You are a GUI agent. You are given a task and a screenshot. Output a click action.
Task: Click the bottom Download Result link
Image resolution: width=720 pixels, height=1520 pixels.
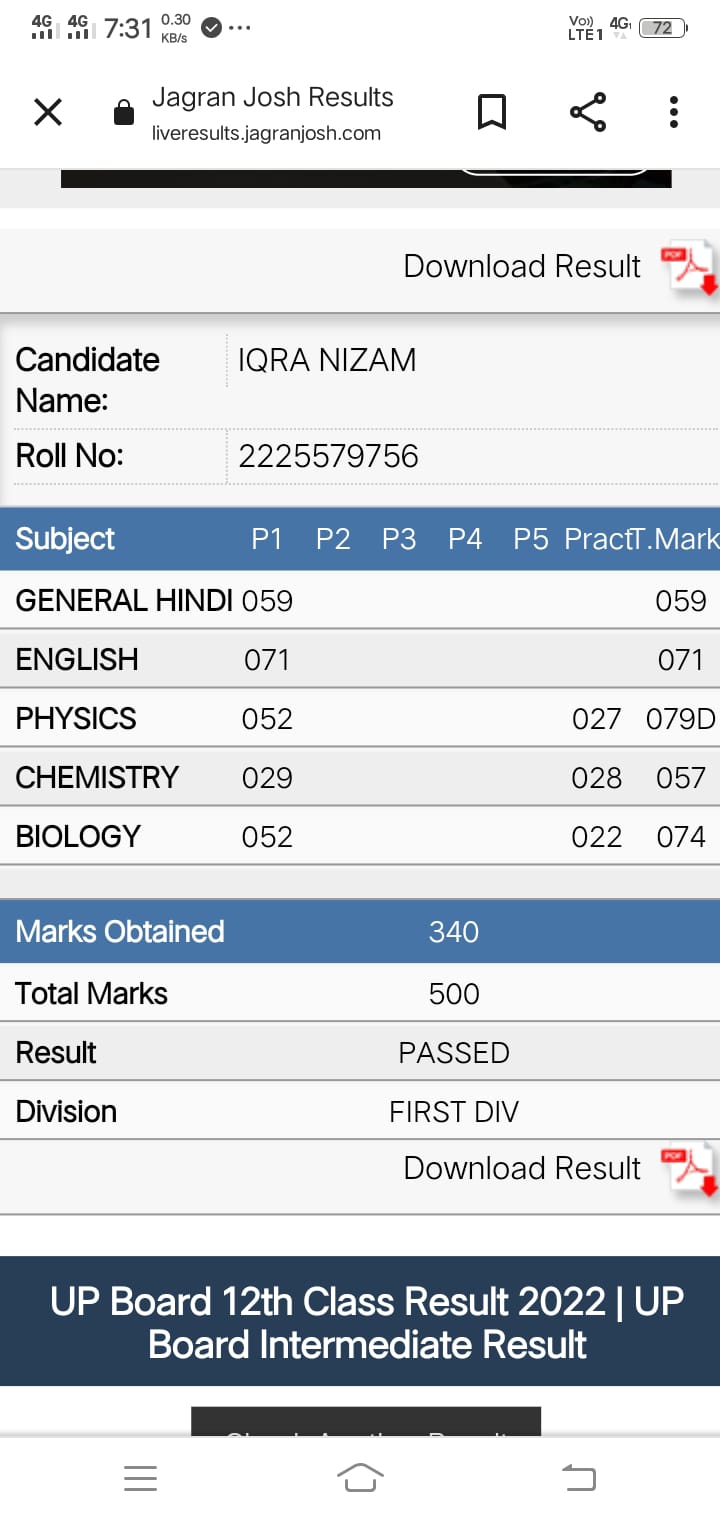coord(522,1168)
